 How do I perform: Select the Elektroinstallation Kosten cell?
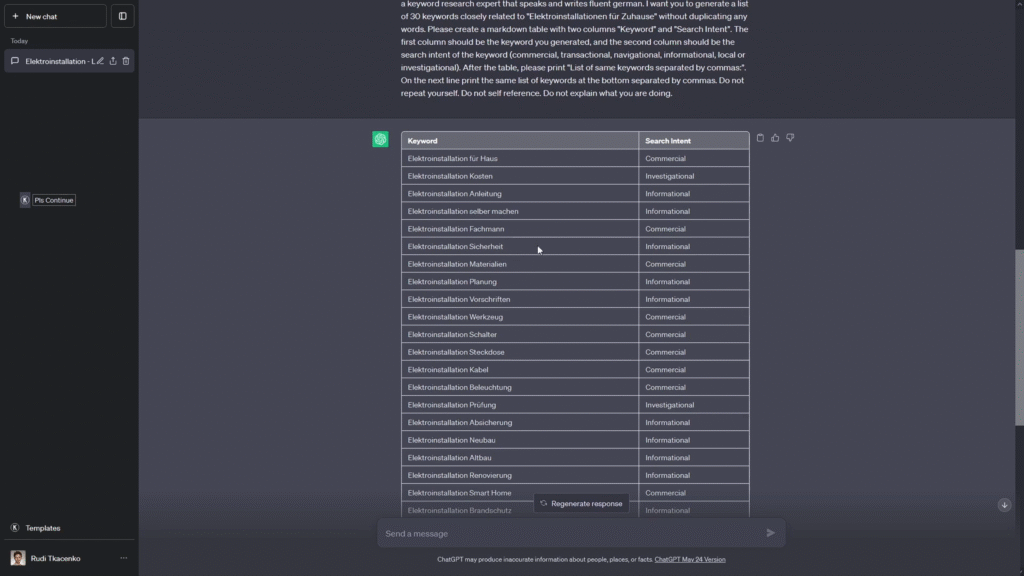click(x=520, y=176)
